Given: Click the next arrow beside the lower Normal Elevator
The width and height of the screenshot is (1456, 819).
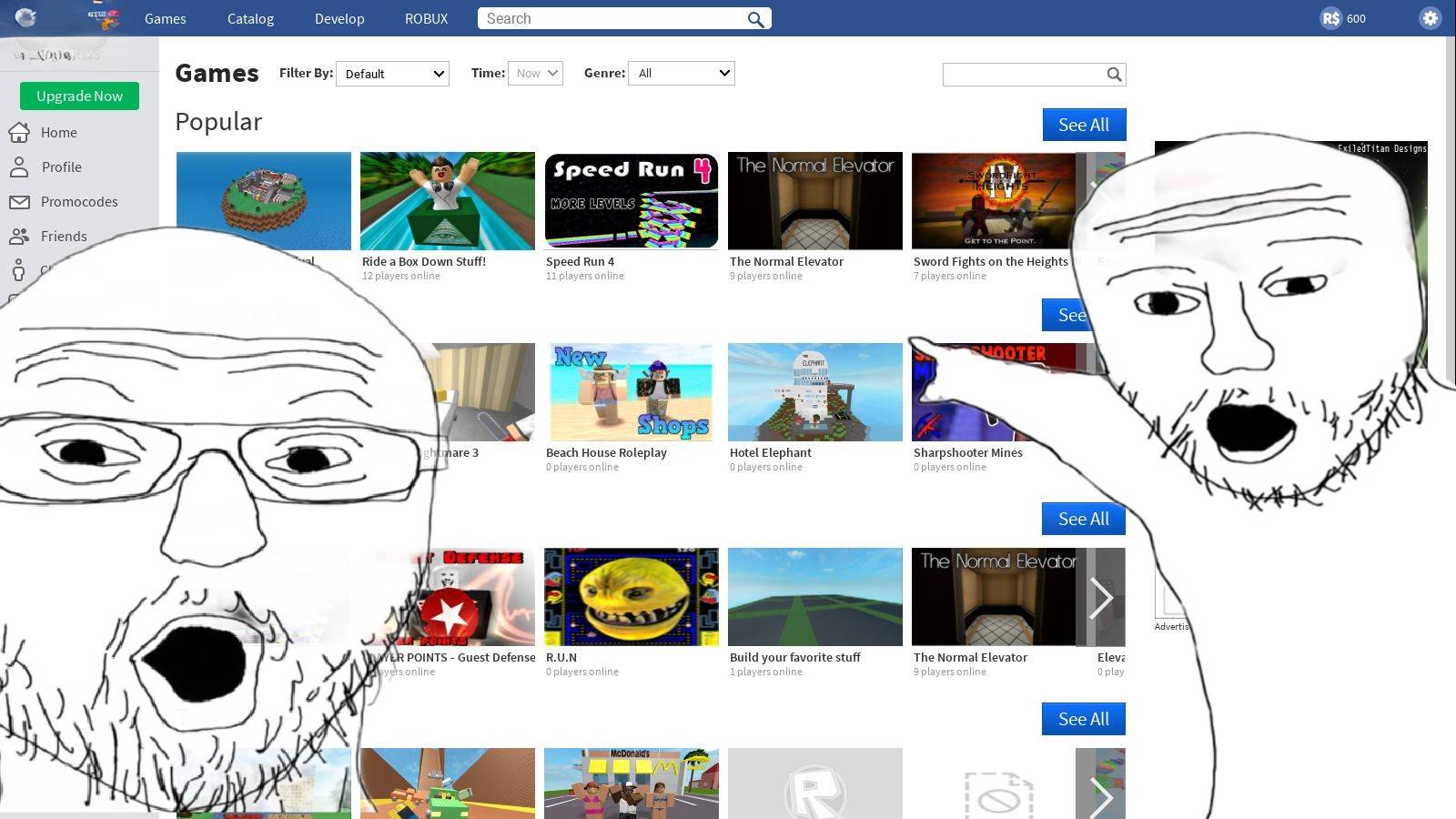Looking at the screenshot, I should point(1100,597).
